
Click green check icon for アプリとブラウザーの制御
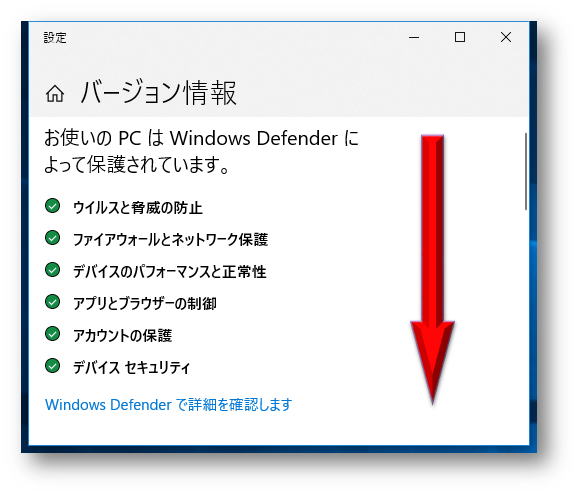pyautogui.click(x=52, y=302)
